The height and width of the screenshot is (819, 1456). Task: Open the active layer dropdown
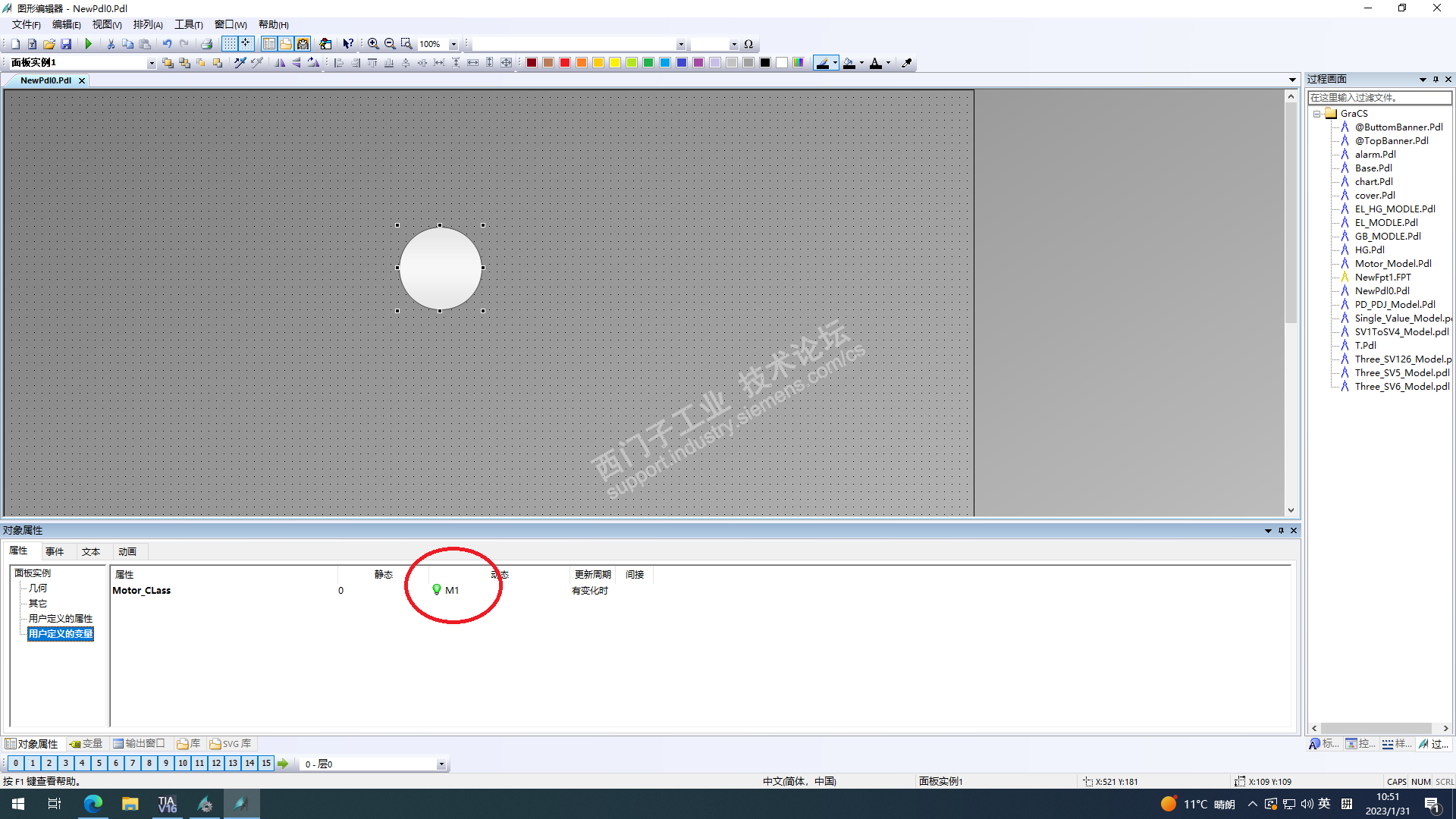[441, 764]
